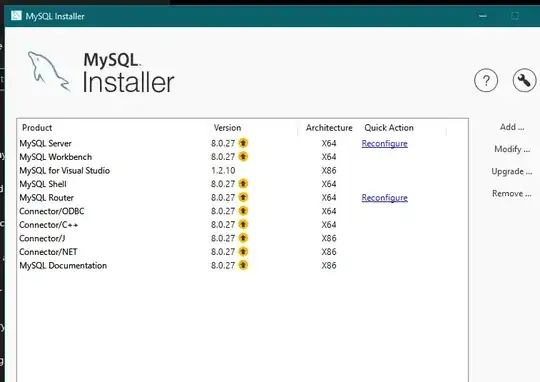The height and width of the screenshot is (382, 540).
Task: Open the help question mark icon
Action: [x=486, y=81]
